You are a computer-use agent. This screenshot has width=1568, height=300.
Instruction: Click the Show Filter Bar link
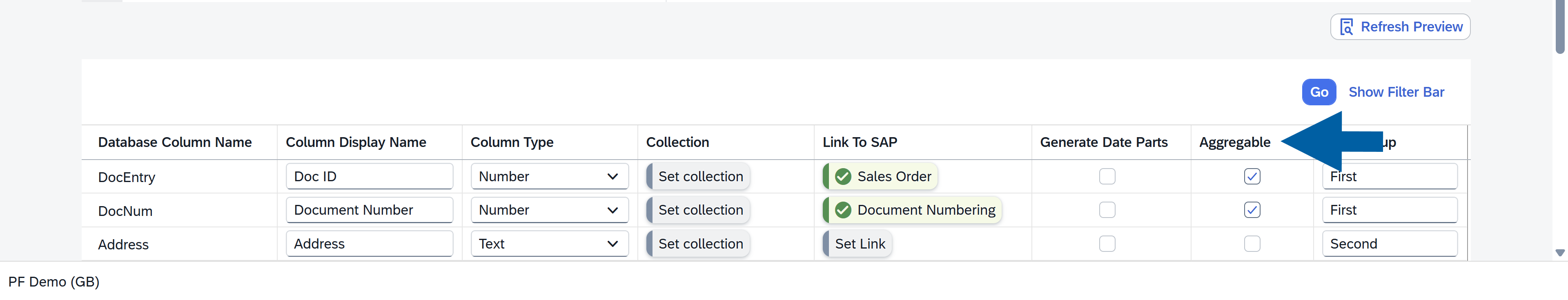1396,92
